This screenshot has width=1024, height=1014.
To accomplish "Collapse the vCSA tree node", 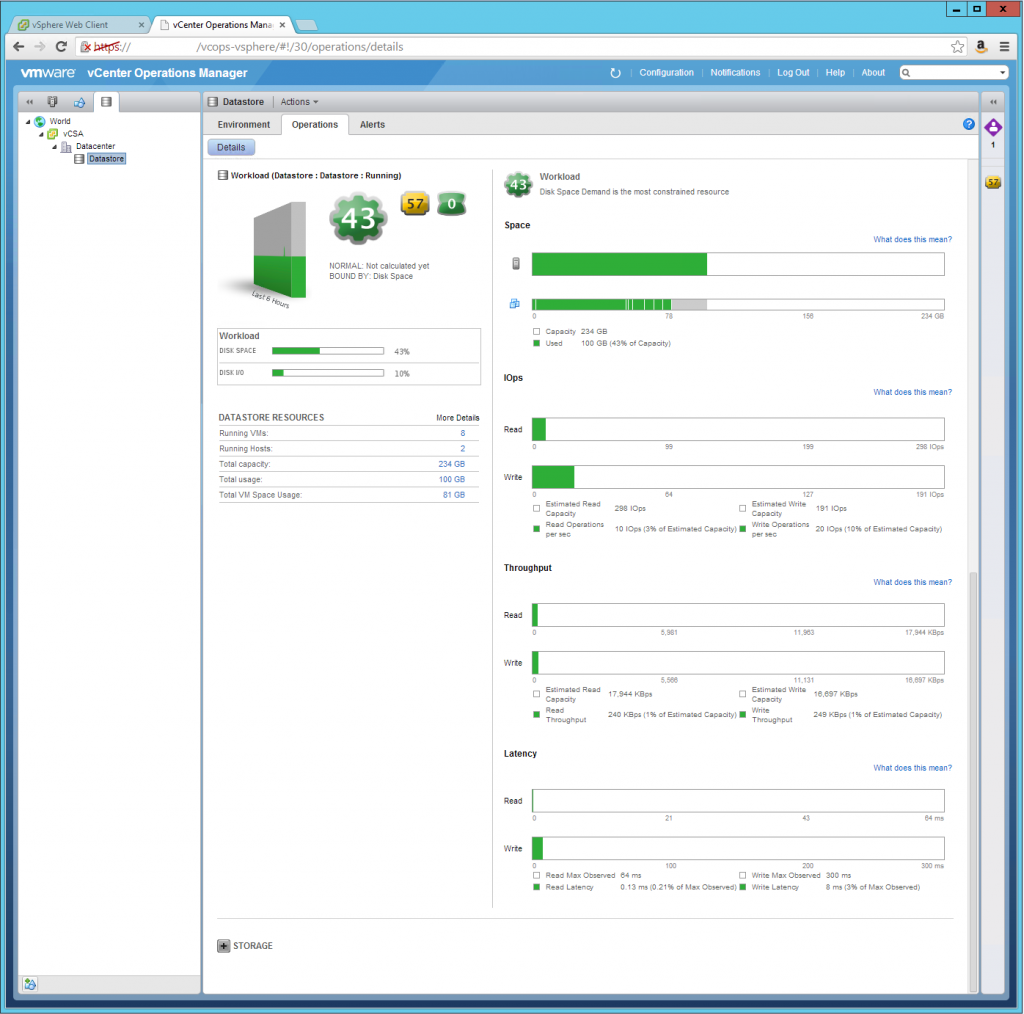I will click(41, 134).
